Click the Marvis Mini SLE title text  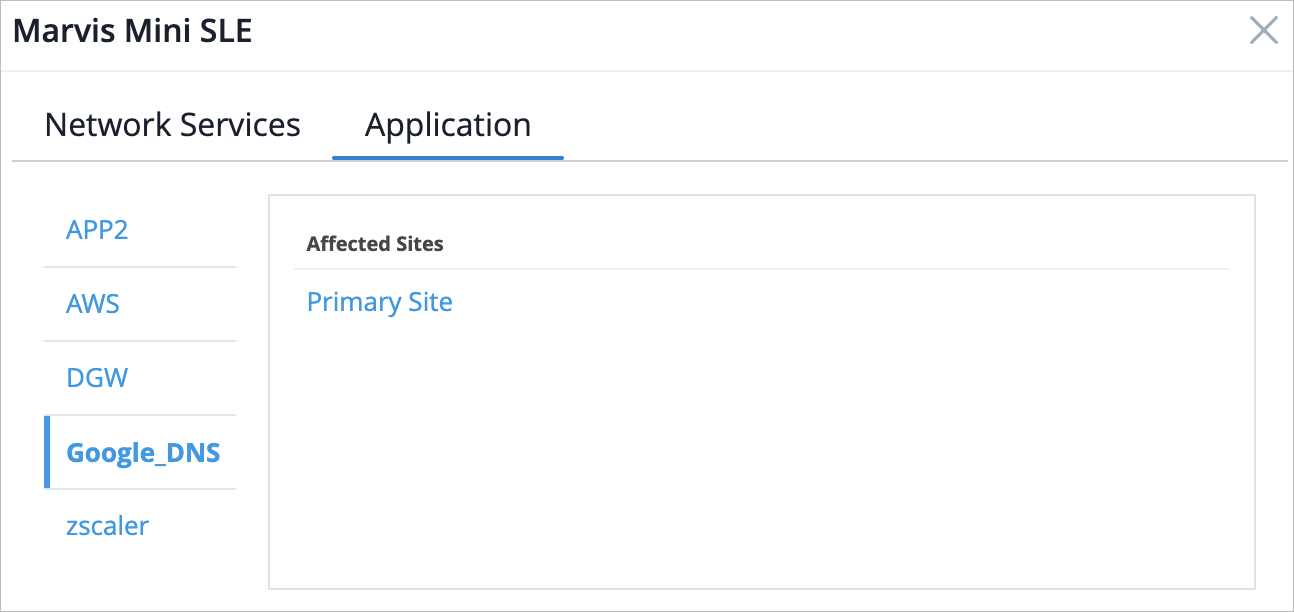pyautogui.click(x=132, y=31)
